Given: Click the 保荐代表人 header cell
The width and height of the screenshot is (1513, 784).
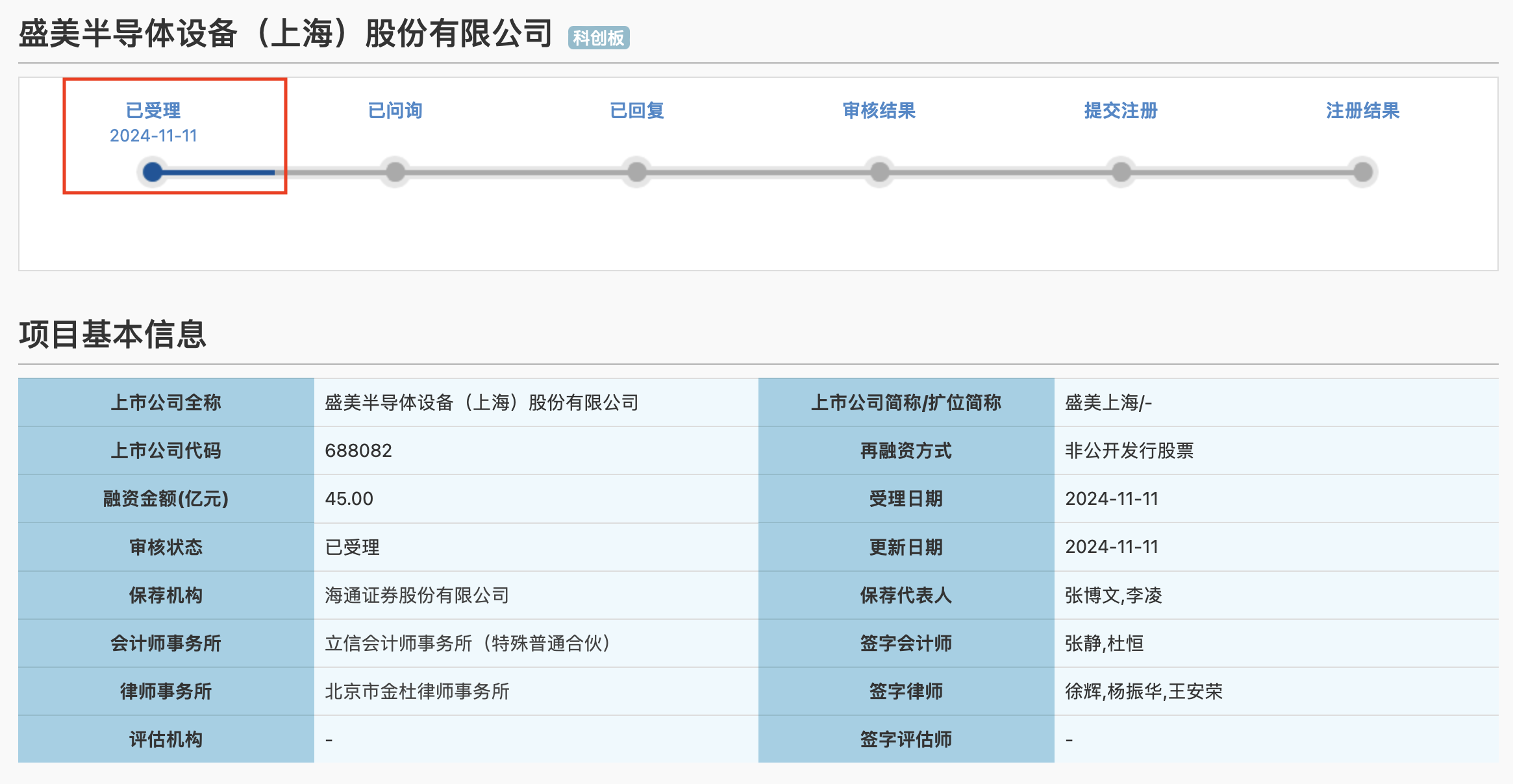Looking at the screenshot, I should 907,595.
